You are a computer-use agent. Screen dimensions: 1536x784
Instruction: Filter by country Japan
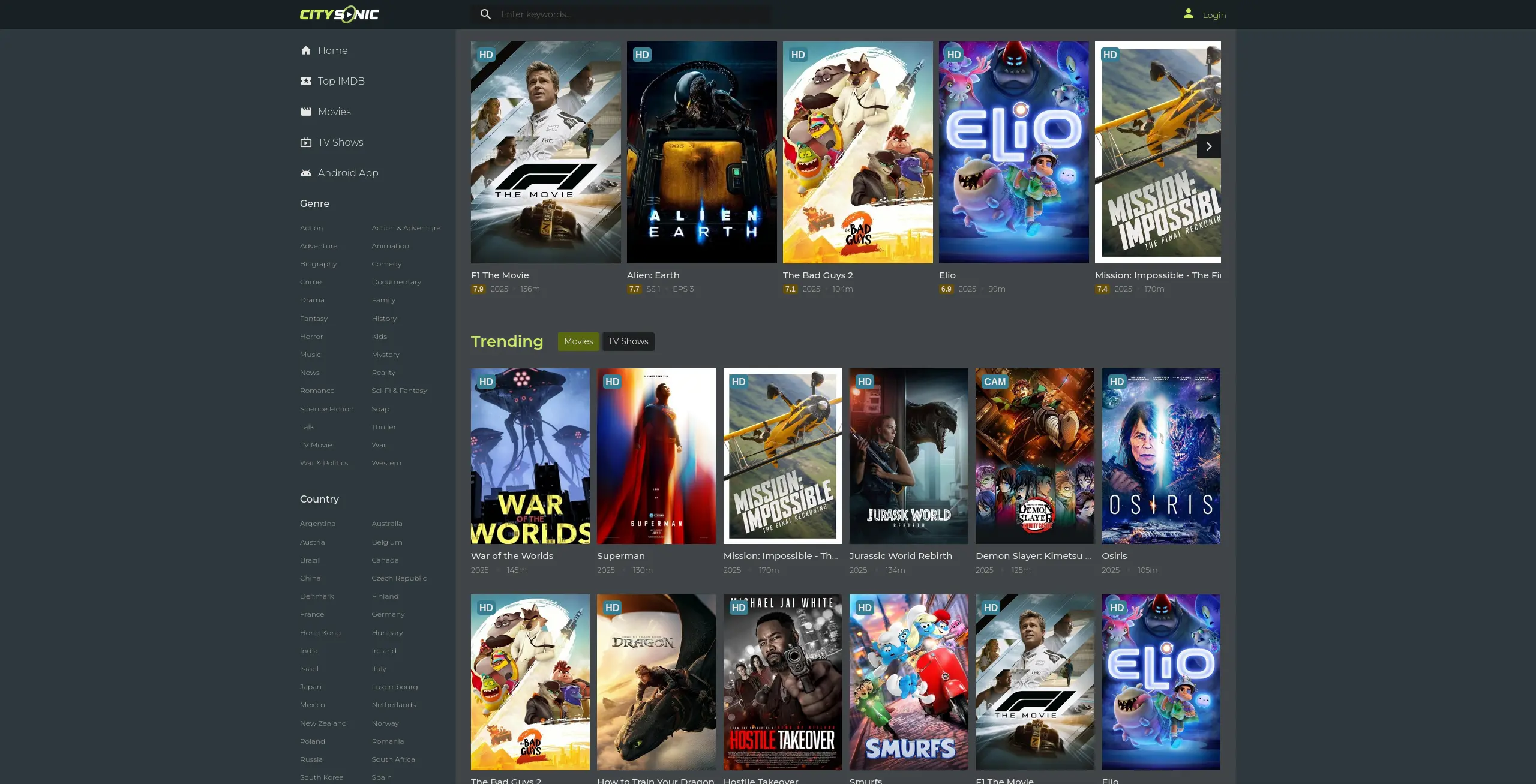pyautogui.click(x=310, y=687)
